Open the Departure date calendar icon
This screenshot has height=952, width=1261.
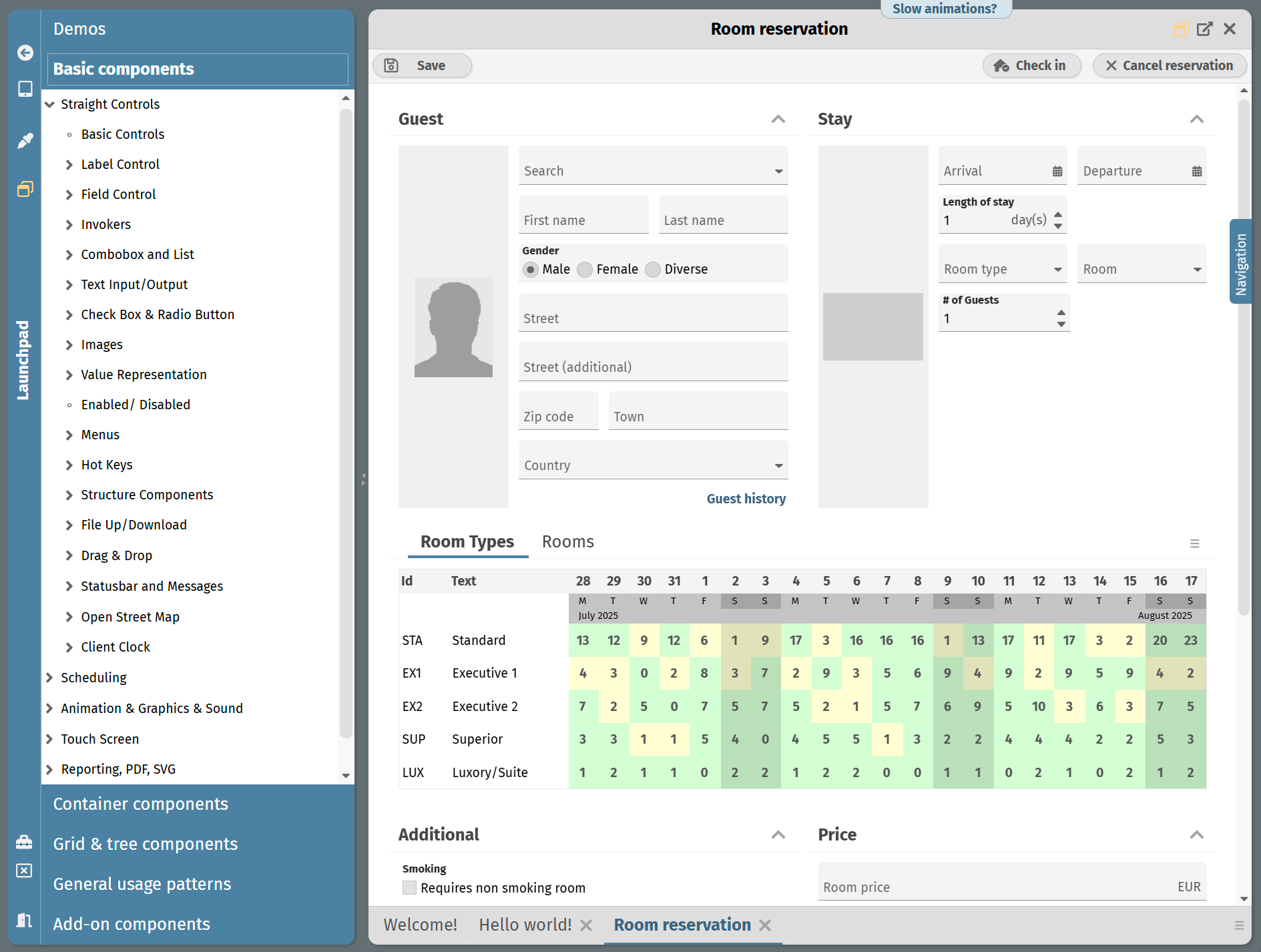coord(1197,172)
